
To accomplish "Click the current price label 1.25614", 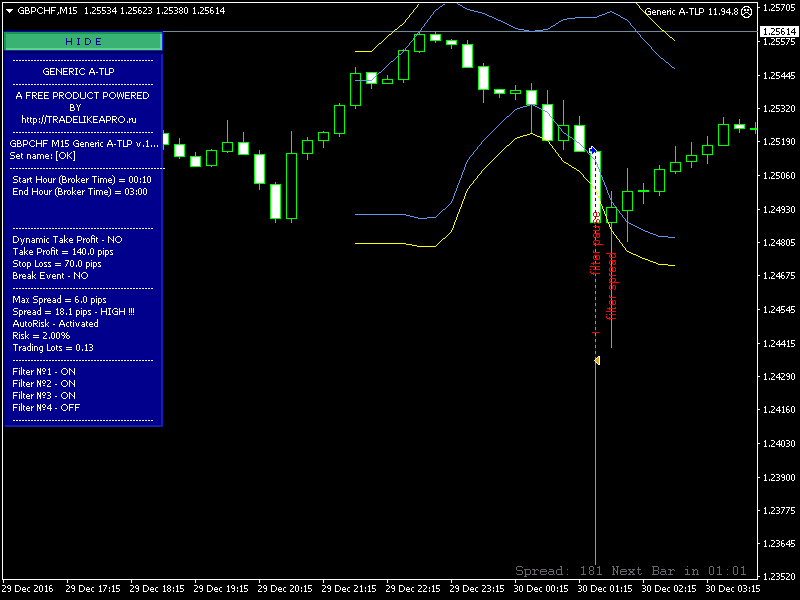I will tap(779, 32).
